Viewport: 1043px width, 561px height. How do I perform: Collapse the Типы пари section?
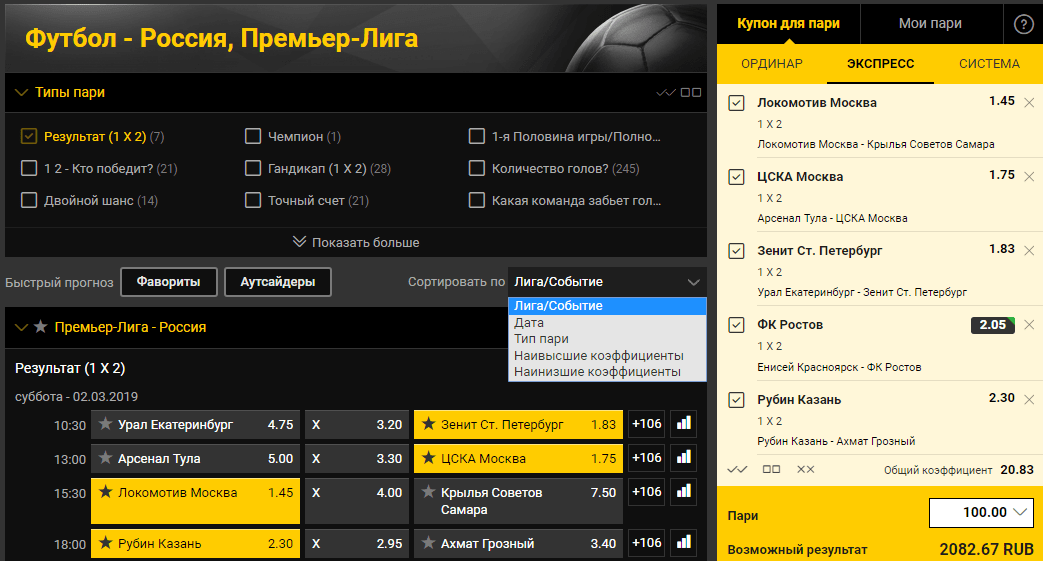pos(21,93)
